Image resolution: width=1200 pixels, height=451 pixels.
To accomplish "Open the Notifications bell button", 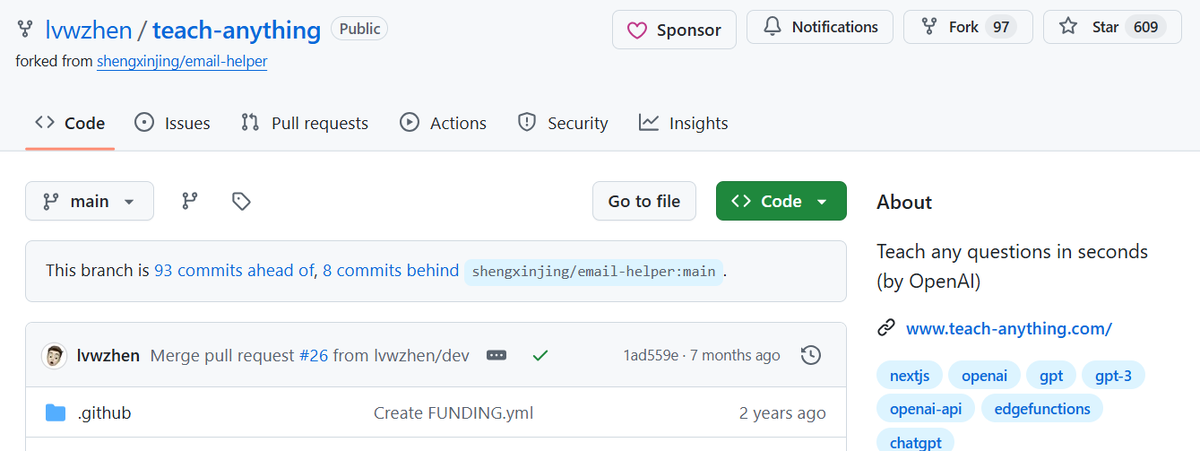I will point(820,28).
